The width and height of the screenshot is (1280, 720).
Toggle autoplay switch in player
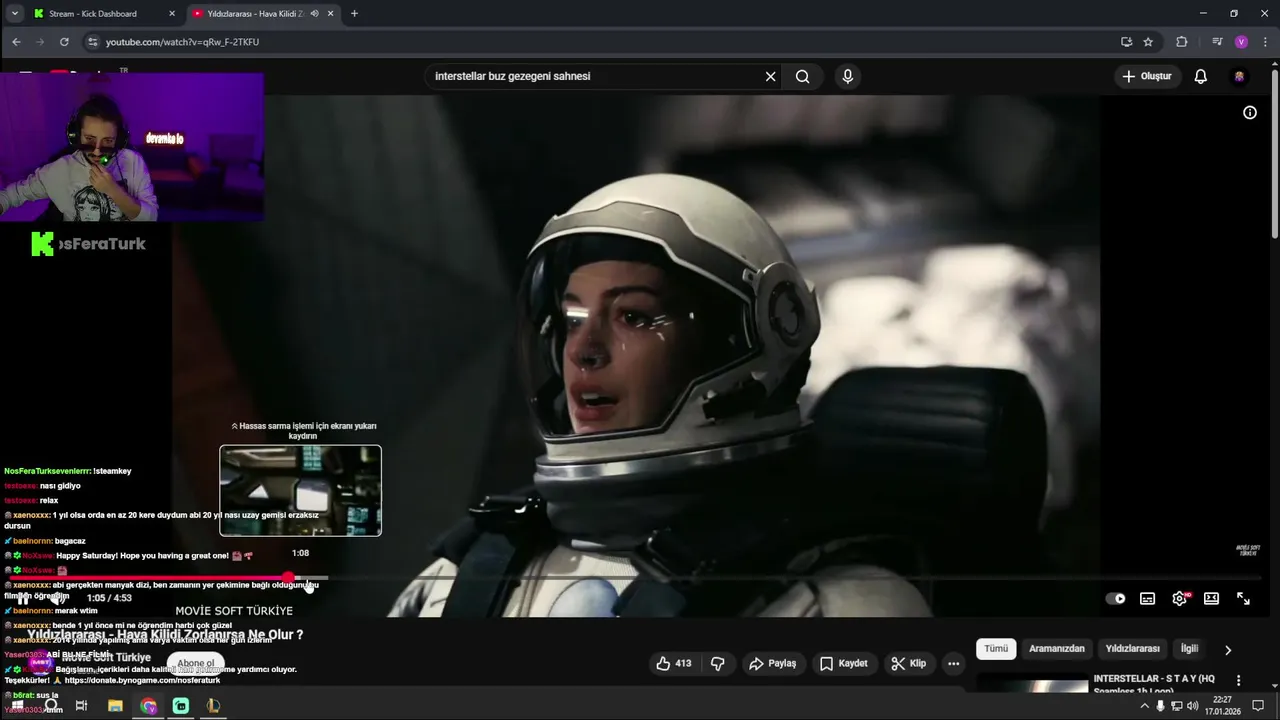[1115, 598]
